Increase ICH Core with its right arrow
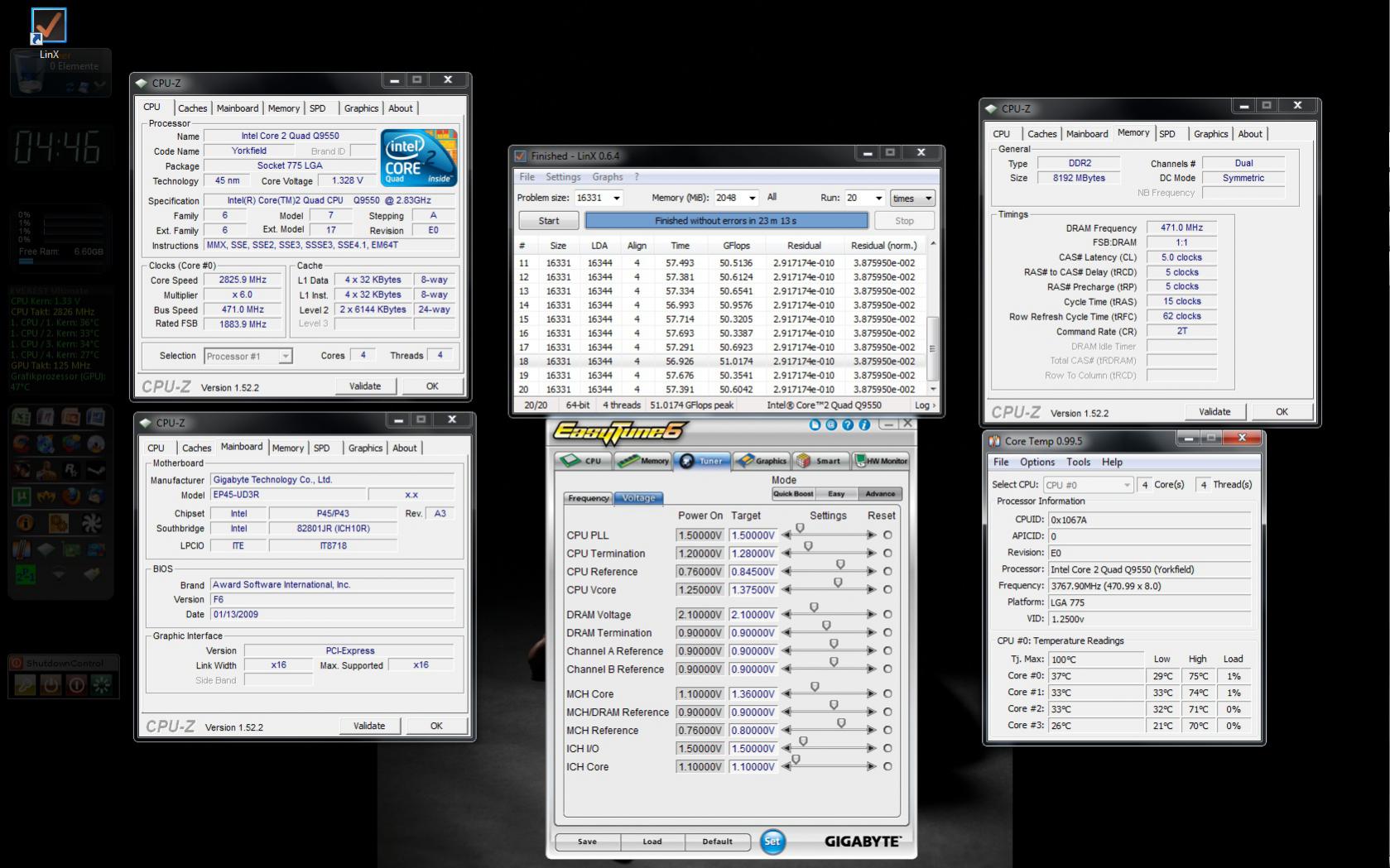Image resolution: width=1390 pixels, height=868 pixels. pos(871,767)
